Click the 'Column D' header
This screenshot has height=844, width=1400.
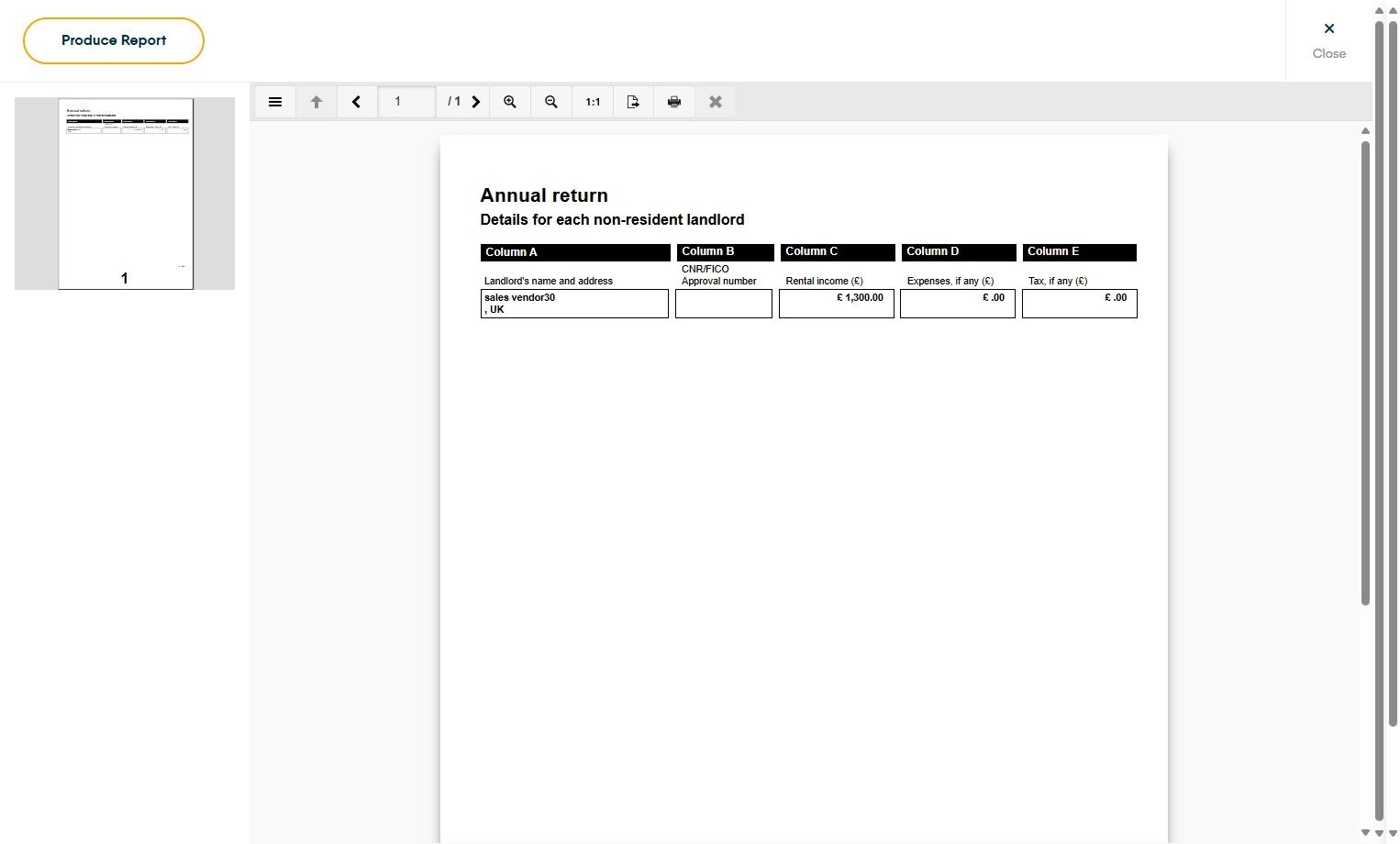(x=959, y=252)
